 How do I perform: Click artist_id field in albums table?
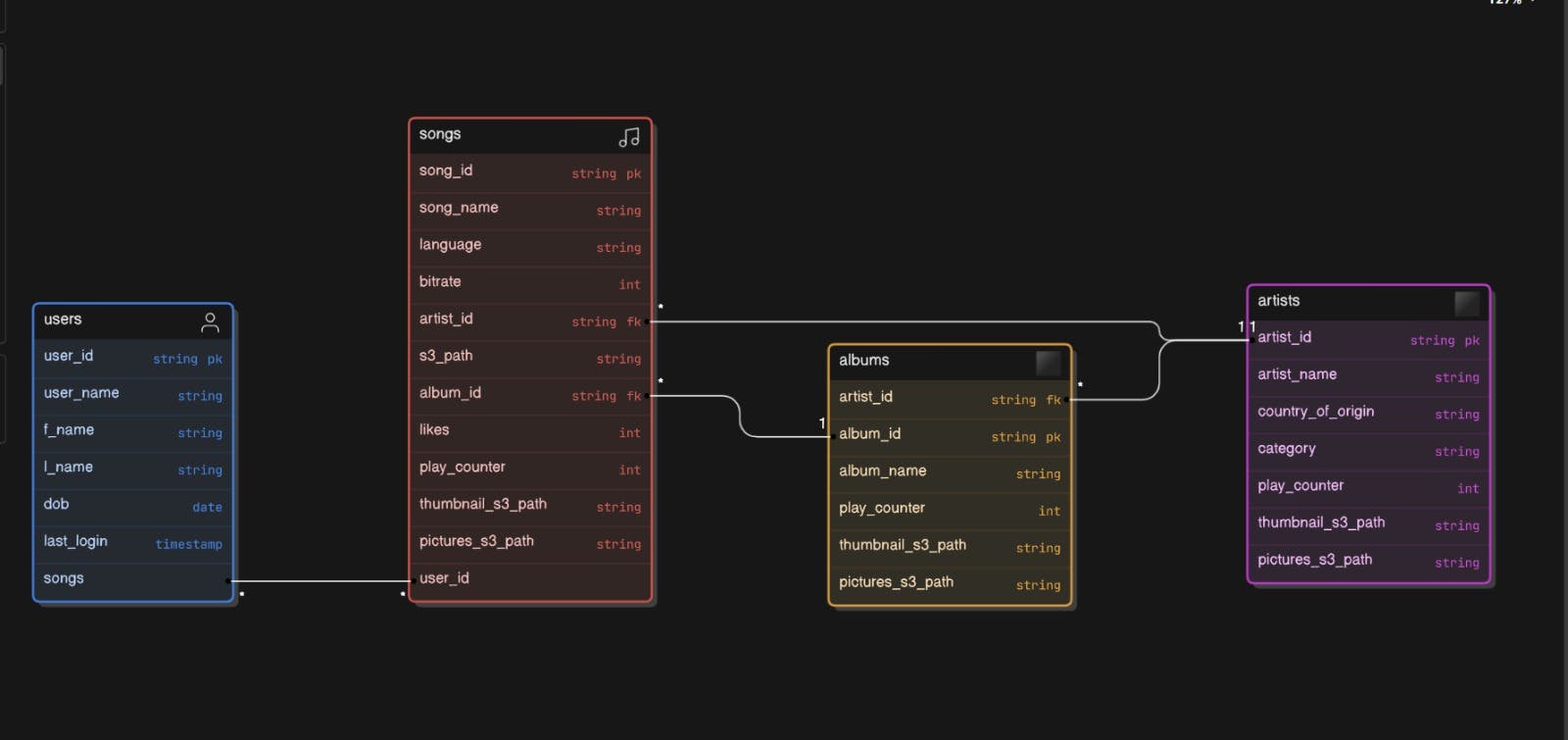(x=950, y=399)
